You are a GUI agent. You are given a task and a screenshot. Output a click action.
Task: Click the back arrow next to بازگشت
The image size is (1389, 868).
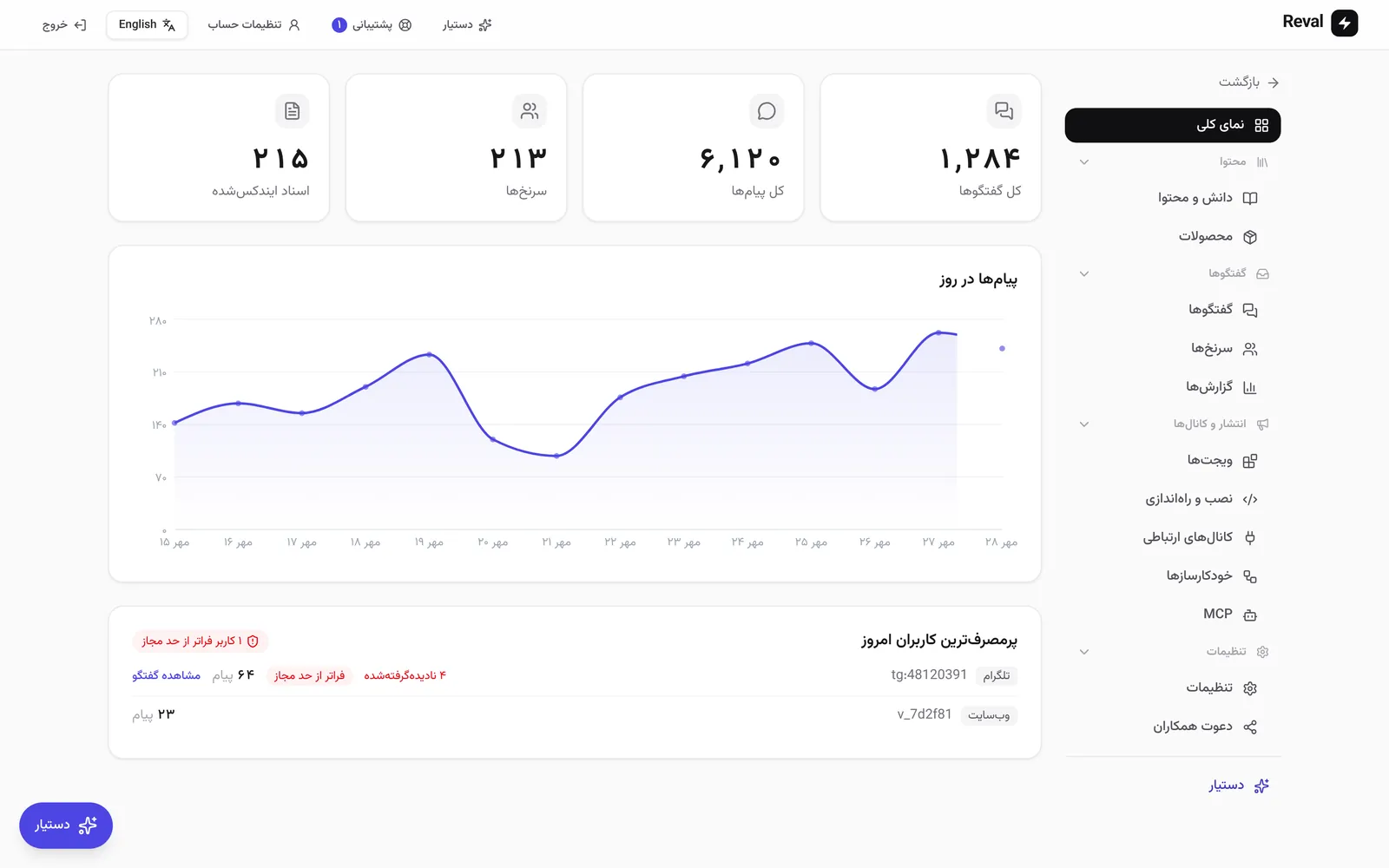pos(1274,82)
